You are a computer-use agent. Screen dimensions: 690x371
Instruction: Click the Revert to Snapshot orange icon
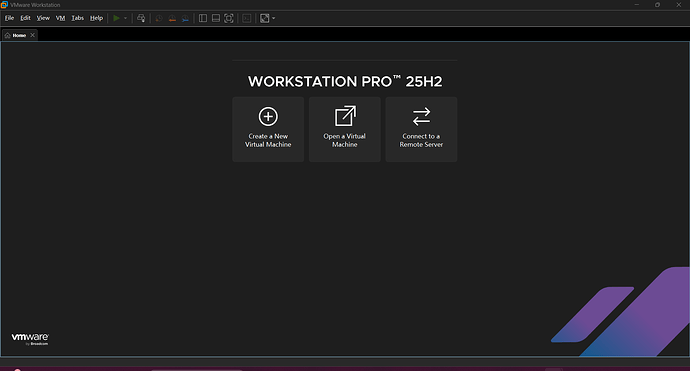[172, 18]
